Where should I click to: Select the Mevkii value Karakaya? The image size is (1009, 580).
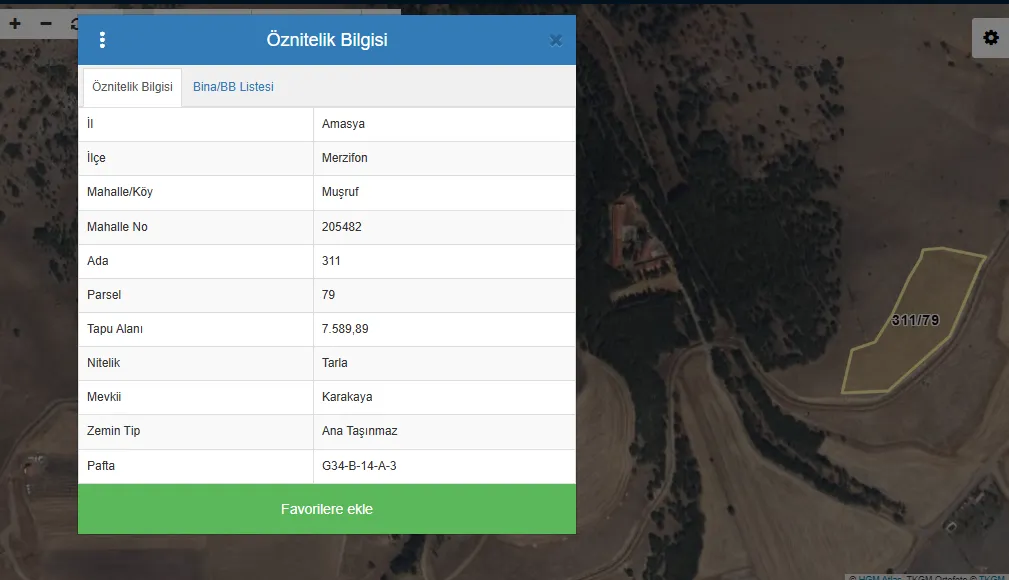347,397
